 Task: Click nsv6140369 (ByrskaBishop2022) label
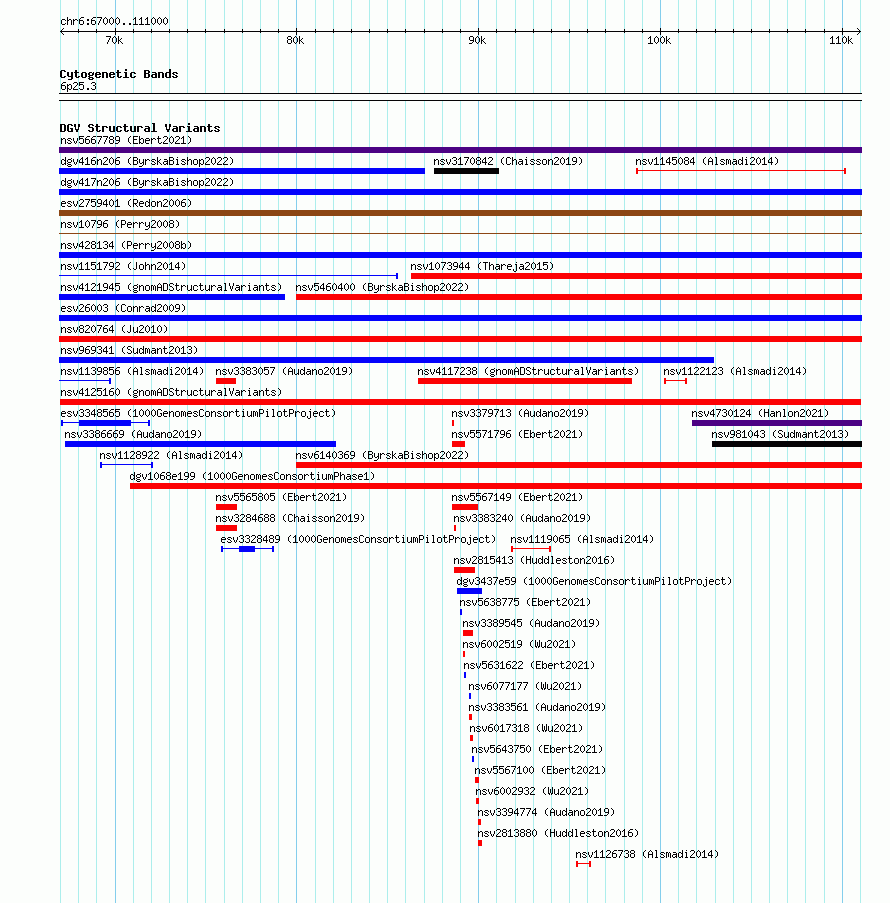click(x=382, y=456)
